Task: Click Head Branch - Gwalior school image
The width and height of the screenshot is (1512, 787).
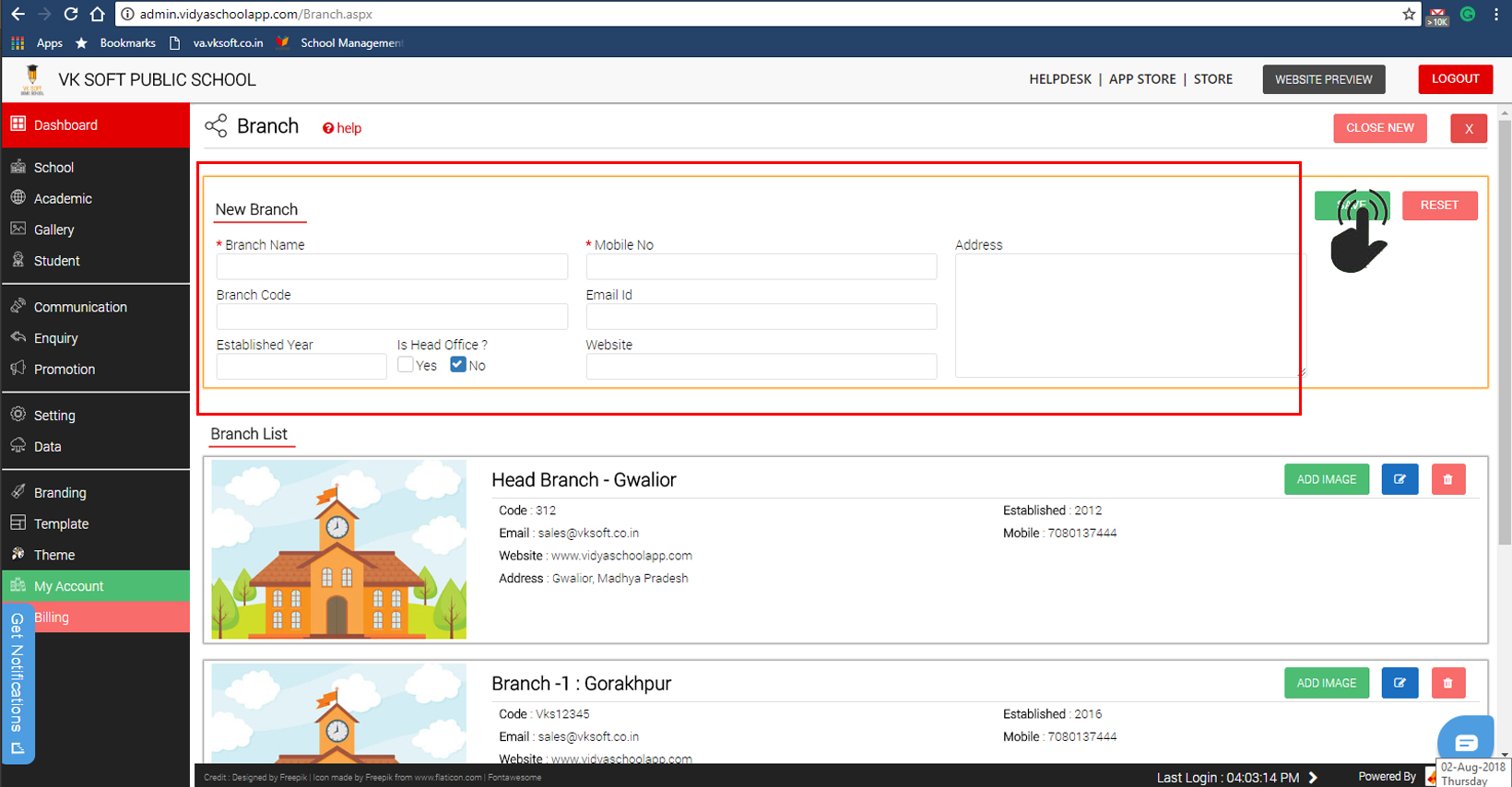Action: tap(338, 549)
